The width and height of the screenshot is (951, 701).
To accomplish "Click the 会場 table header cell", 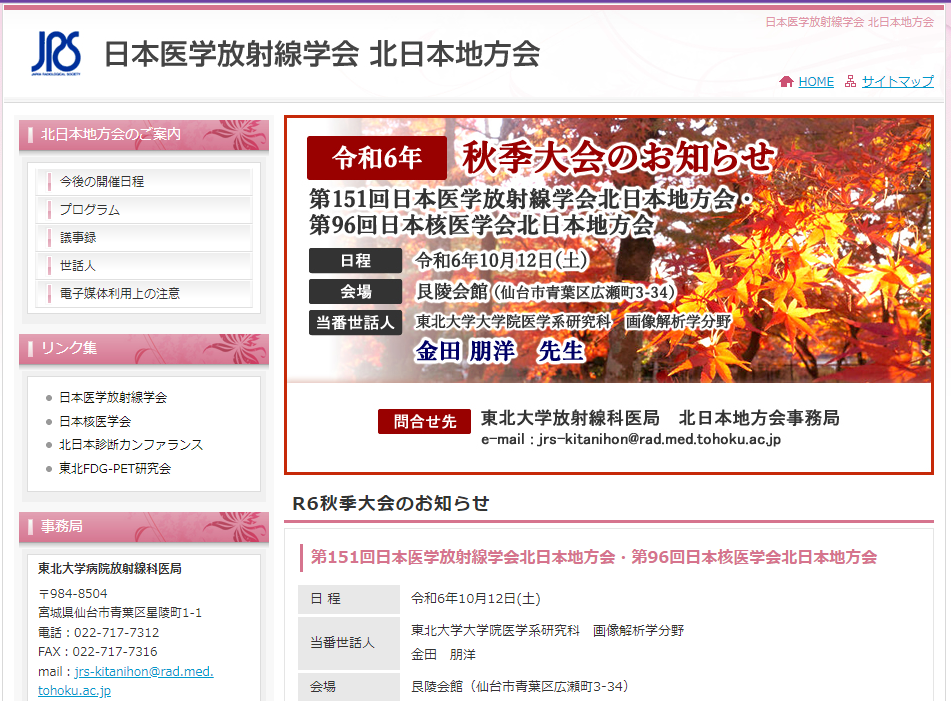I will 349,686.
